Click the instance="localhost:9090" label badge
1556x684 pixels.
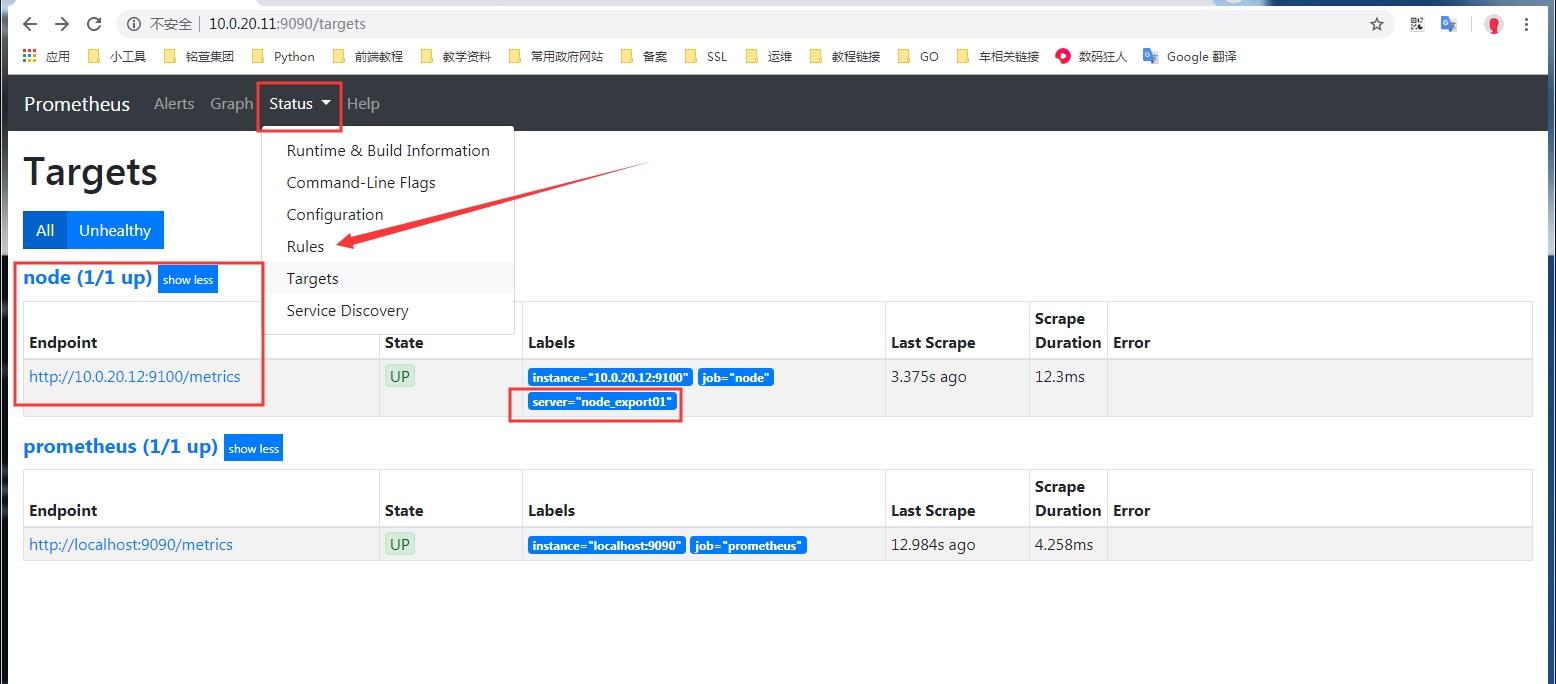pos(606,545)
